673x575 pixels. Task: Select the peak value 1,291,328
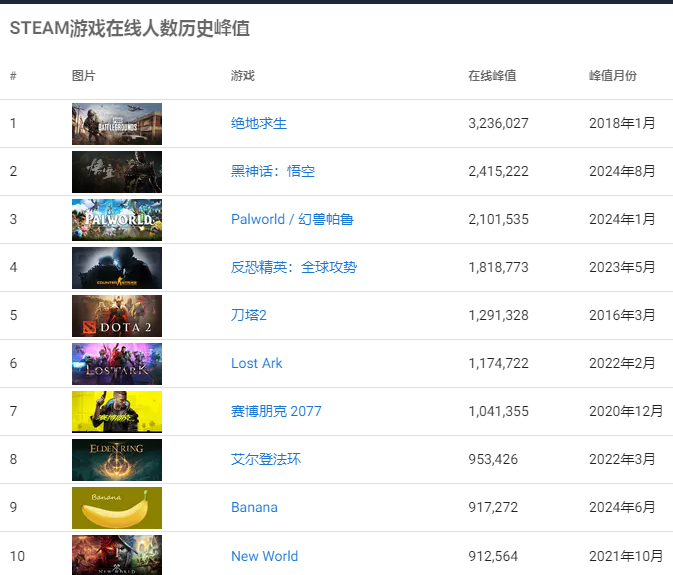[x=498, y=315]
